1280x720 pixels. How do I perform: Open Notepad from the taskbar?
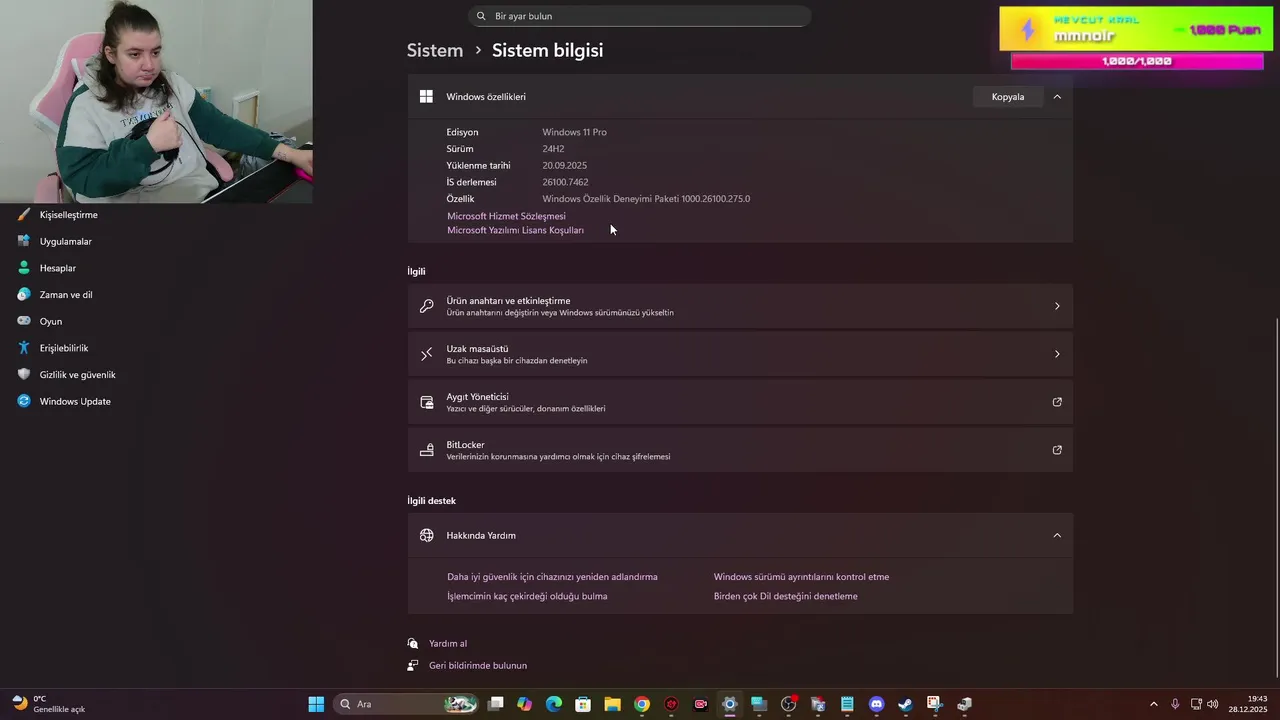(847, 704)
